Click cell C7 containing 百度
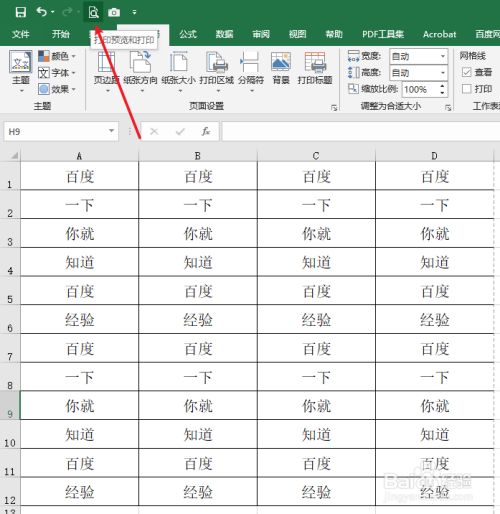This screenshot has height=514, width=500. pyautogui.click(x=316, y=348)
